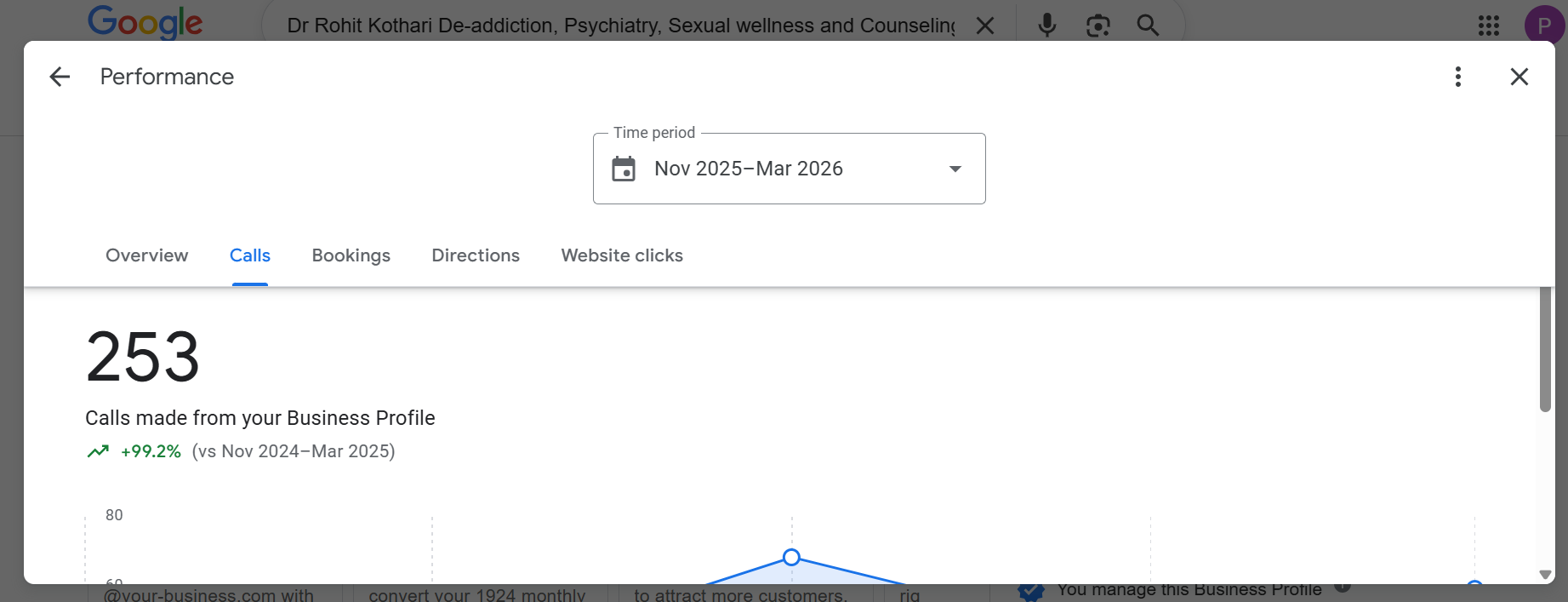
Task: Go back using the Performance back arrow
Action: tap(60, 77)
